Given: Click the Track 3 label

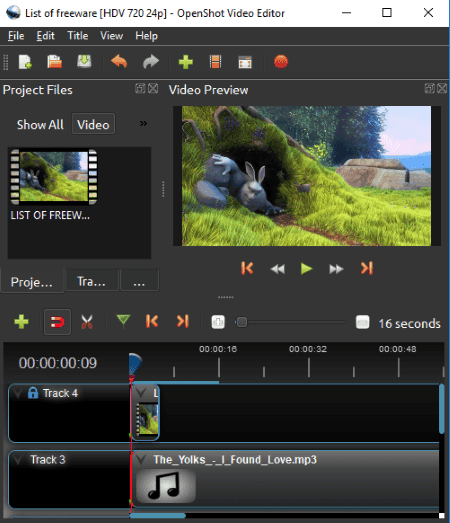Looking at the screenshot, I should (48, 460).
